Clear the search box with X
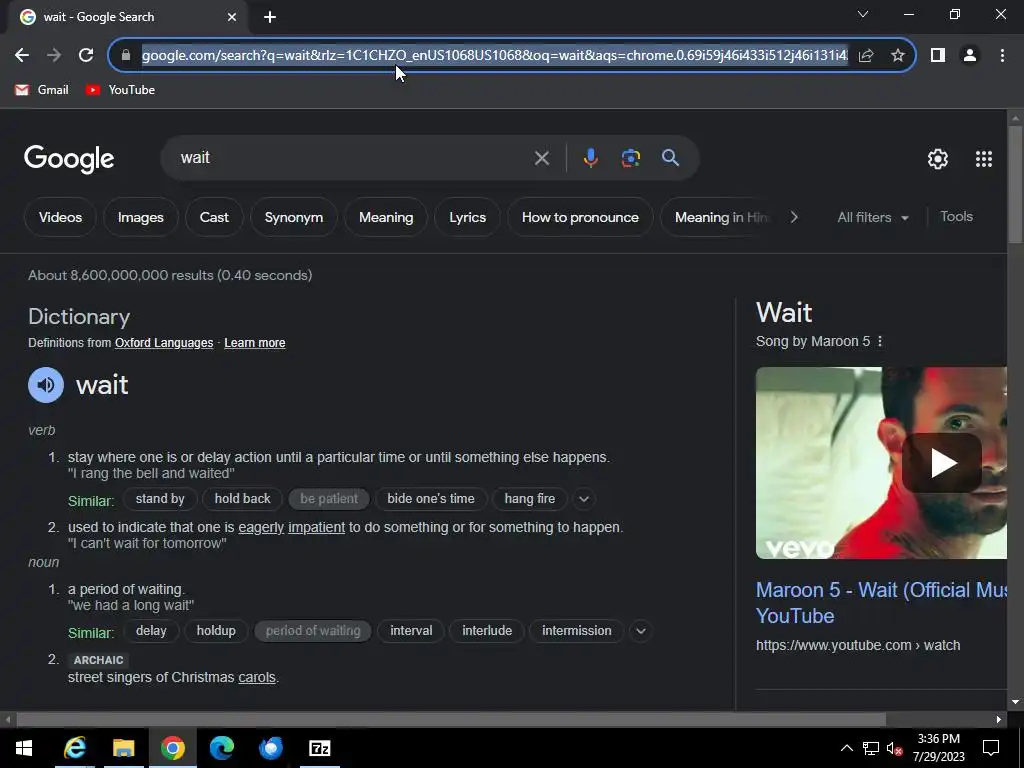The width and height of the screenshot is (1024, 768). pyautogui.click(x=541, y=158)
